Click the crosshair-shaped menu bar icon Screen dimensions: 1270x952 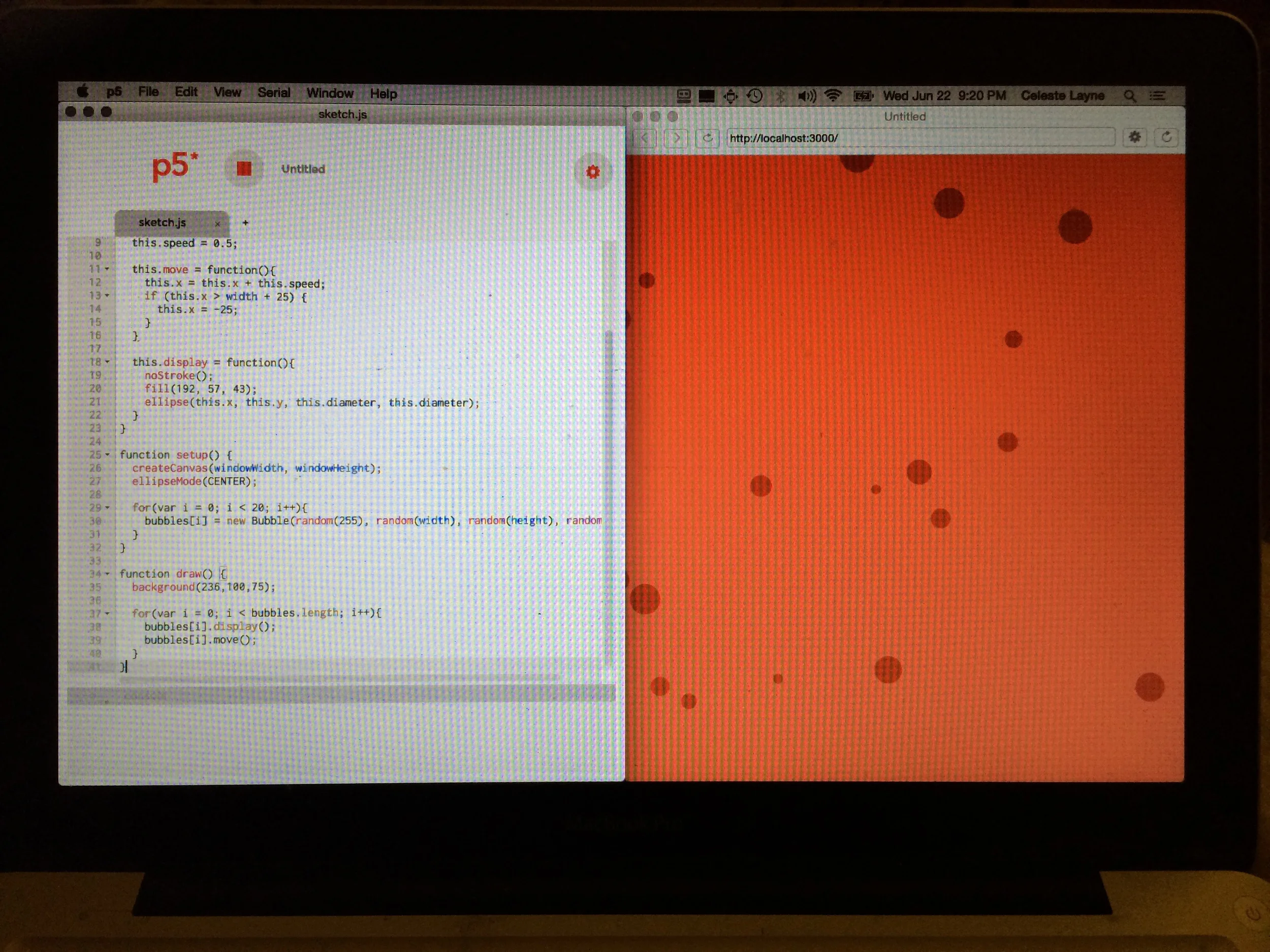point(731,96)
